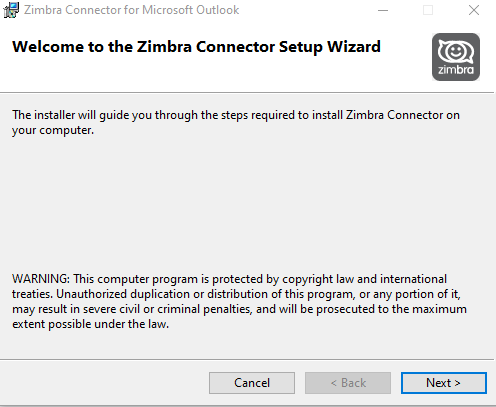This screenshot has width=496, height=407.
Task: Click the 'Welcome to the Zimbra Connector' heading
Action: point(196,47)
